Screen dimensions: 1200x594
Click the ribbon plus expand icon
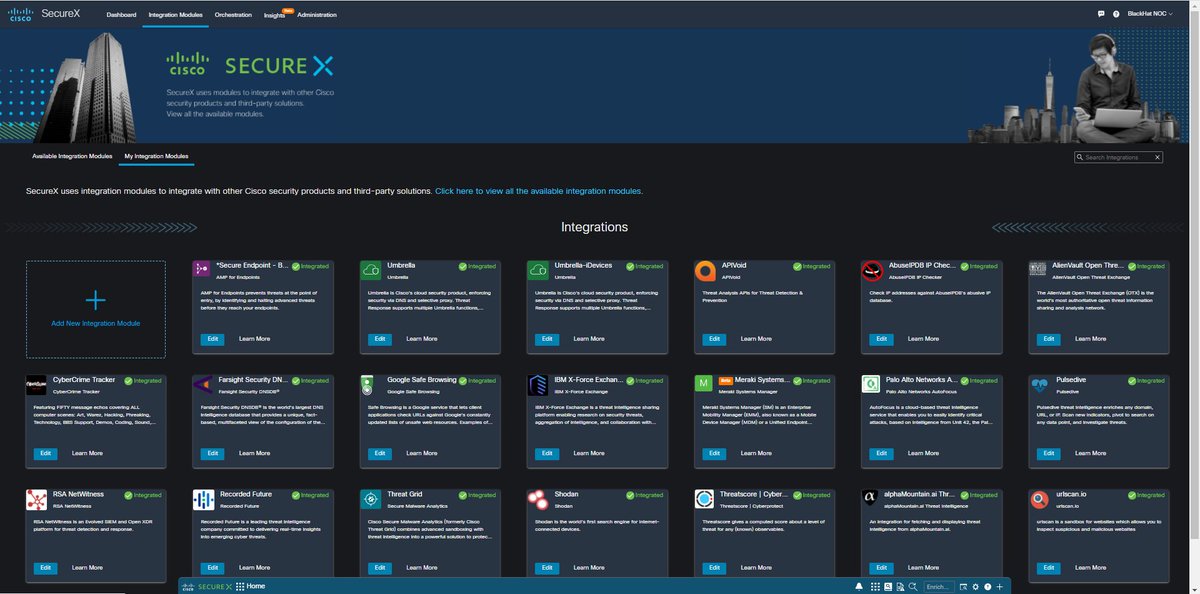point(1000,586)
